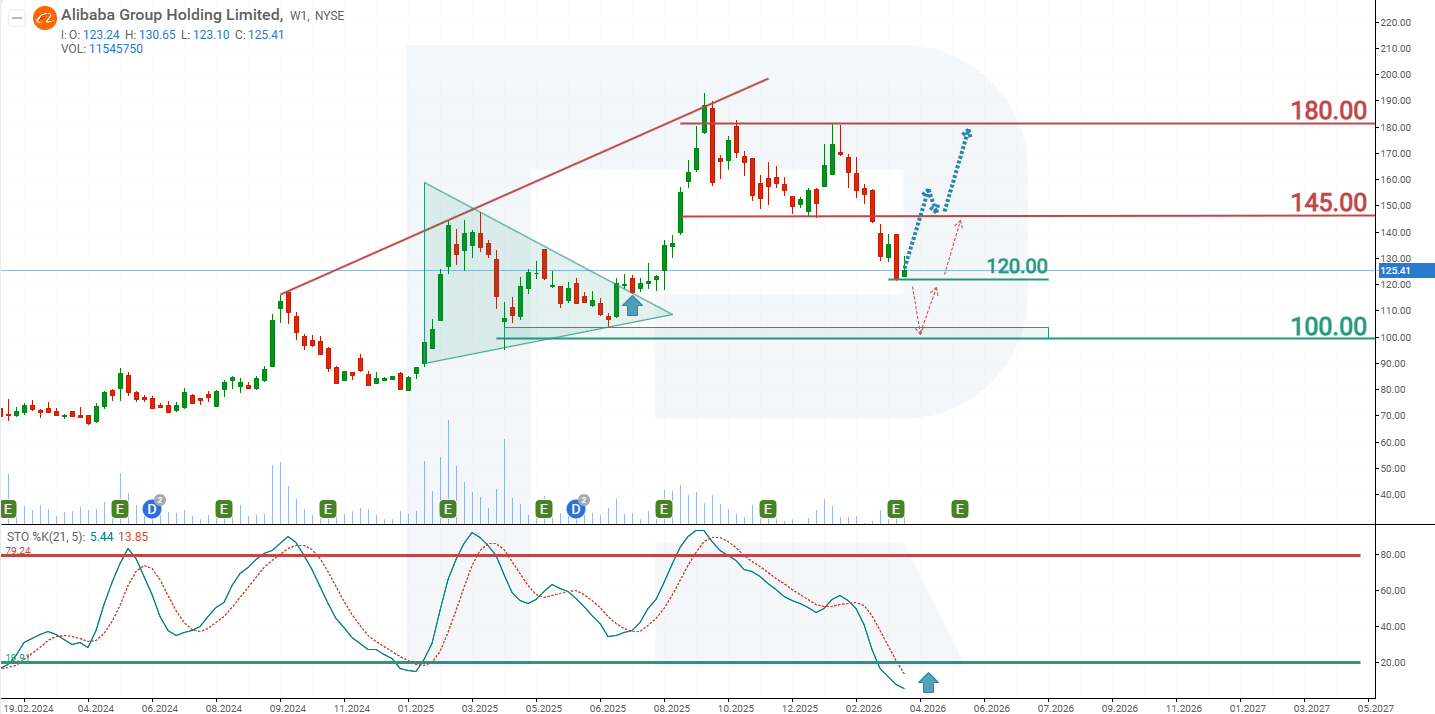Click the earnings E marker below latest candle
The image size is (1435, 714).
click(896, 509)
